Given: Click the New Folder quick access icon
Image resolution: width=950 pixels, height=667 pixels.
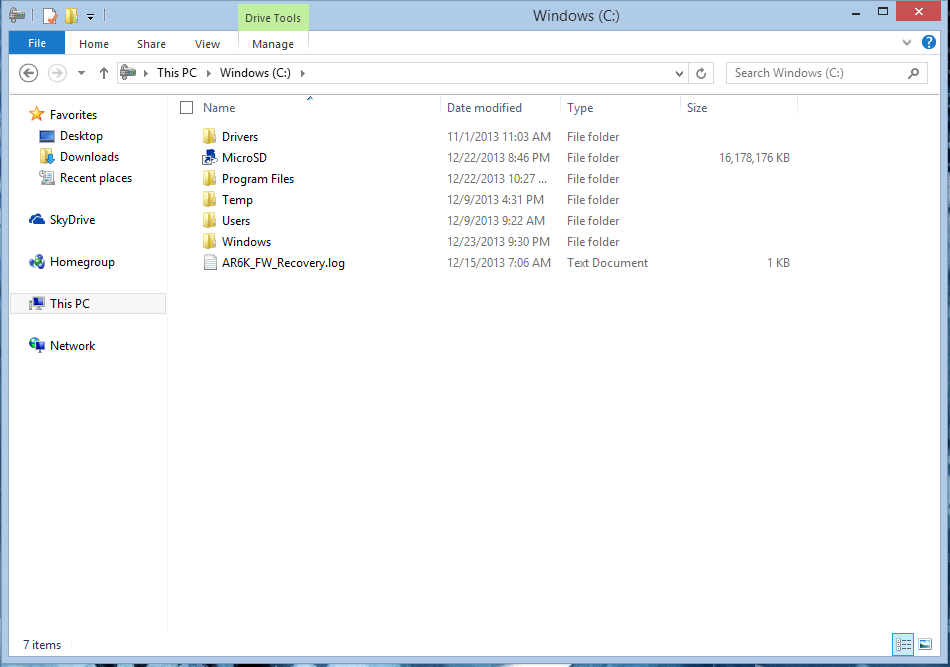Looking at the screenshot, I should tap(71, 16).
